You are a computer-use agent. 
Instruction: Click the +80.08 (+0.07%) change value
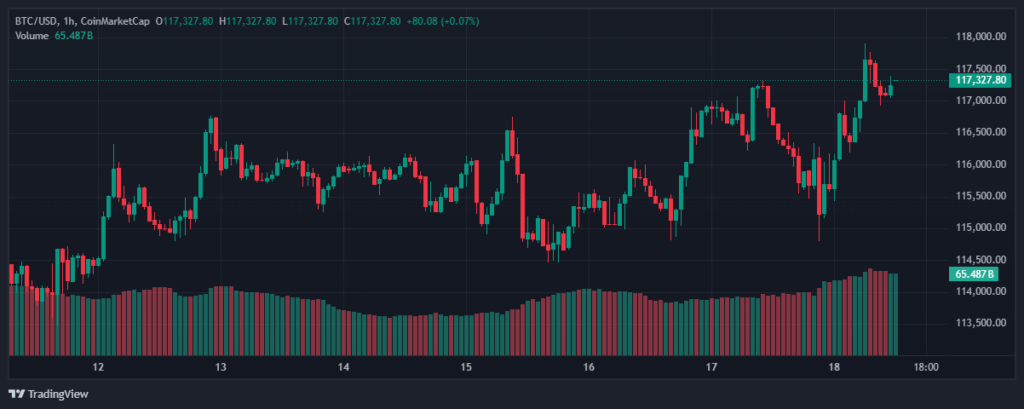point(443,22)
